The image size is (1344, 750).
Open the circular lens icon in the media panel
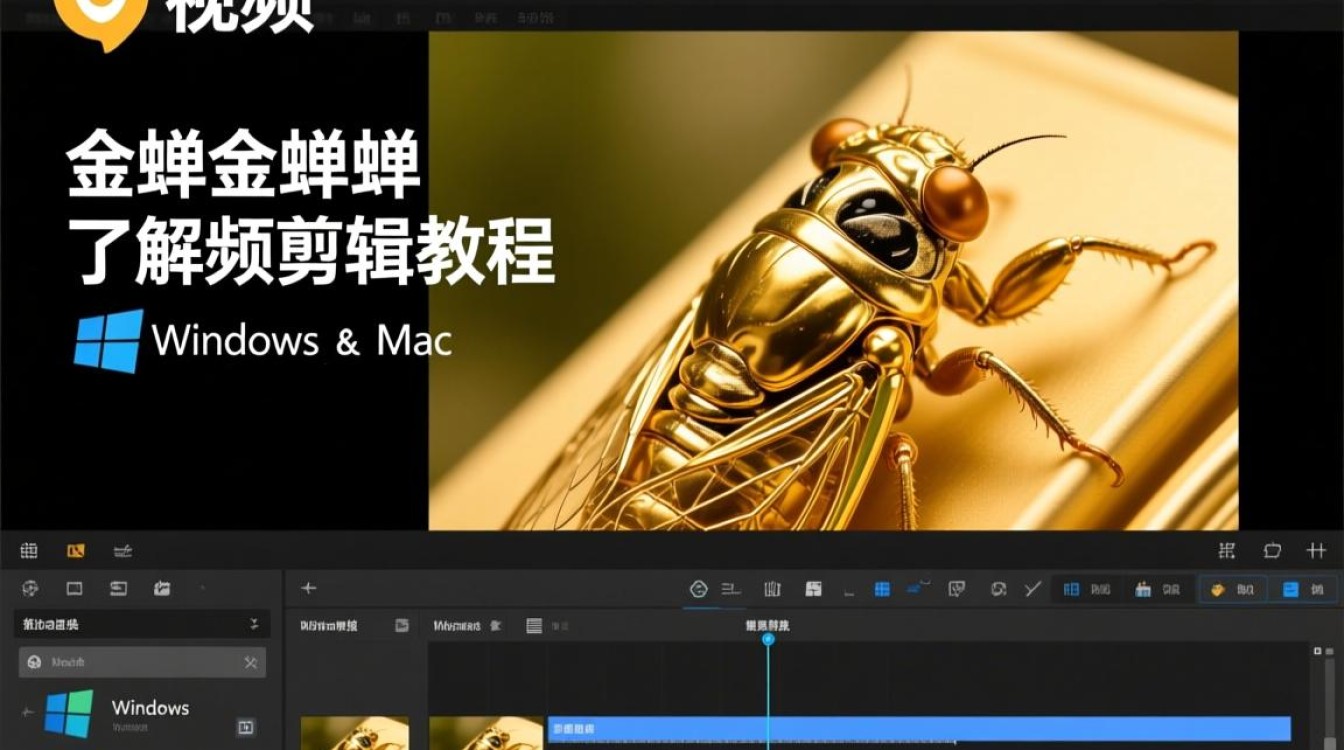tap(30, 589)
